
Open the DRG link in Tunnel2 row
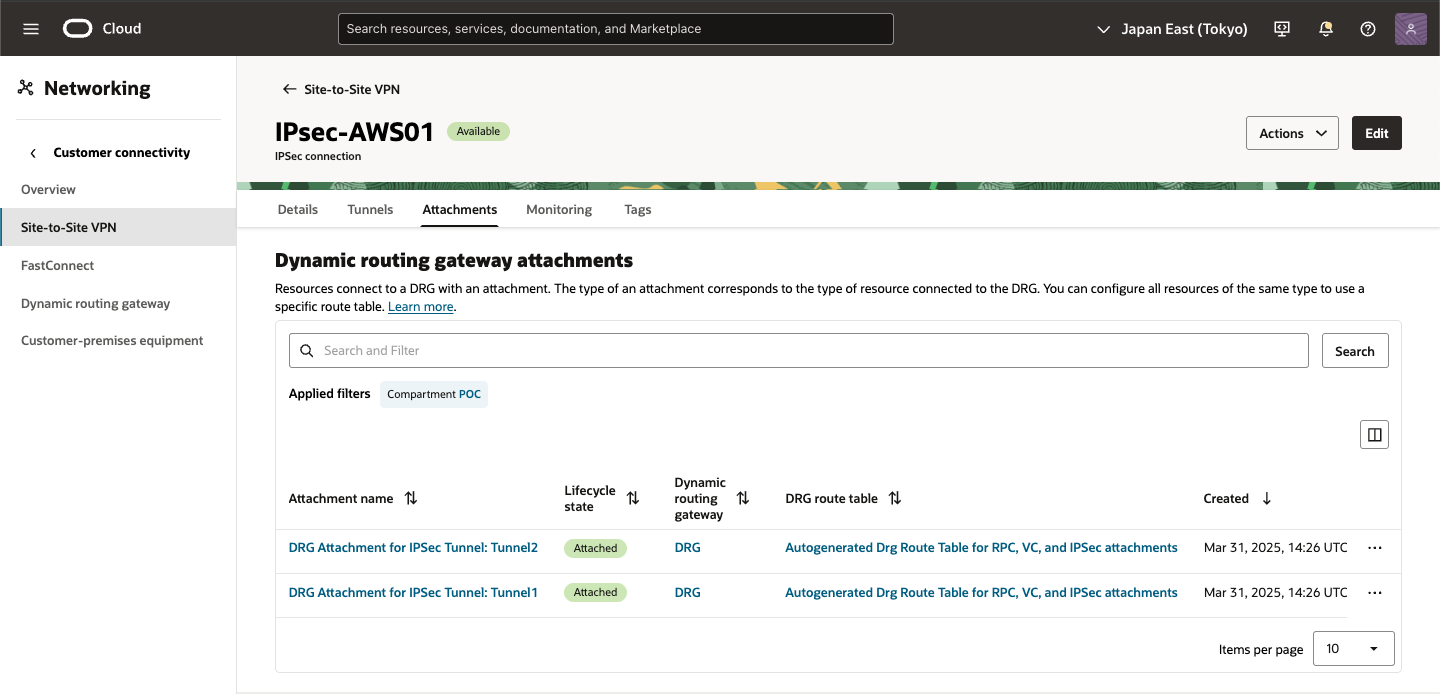[x=688, y=548]
